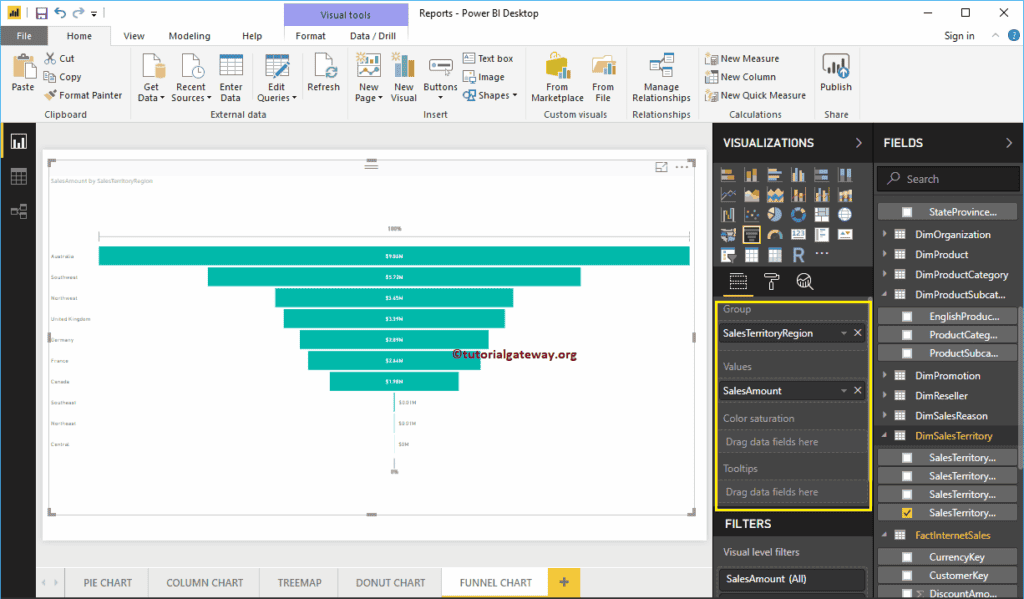Select the funnel chart visualization icon
This screenshot has width=1024, height=599.
pyautogui.click(x=751, y=235)
